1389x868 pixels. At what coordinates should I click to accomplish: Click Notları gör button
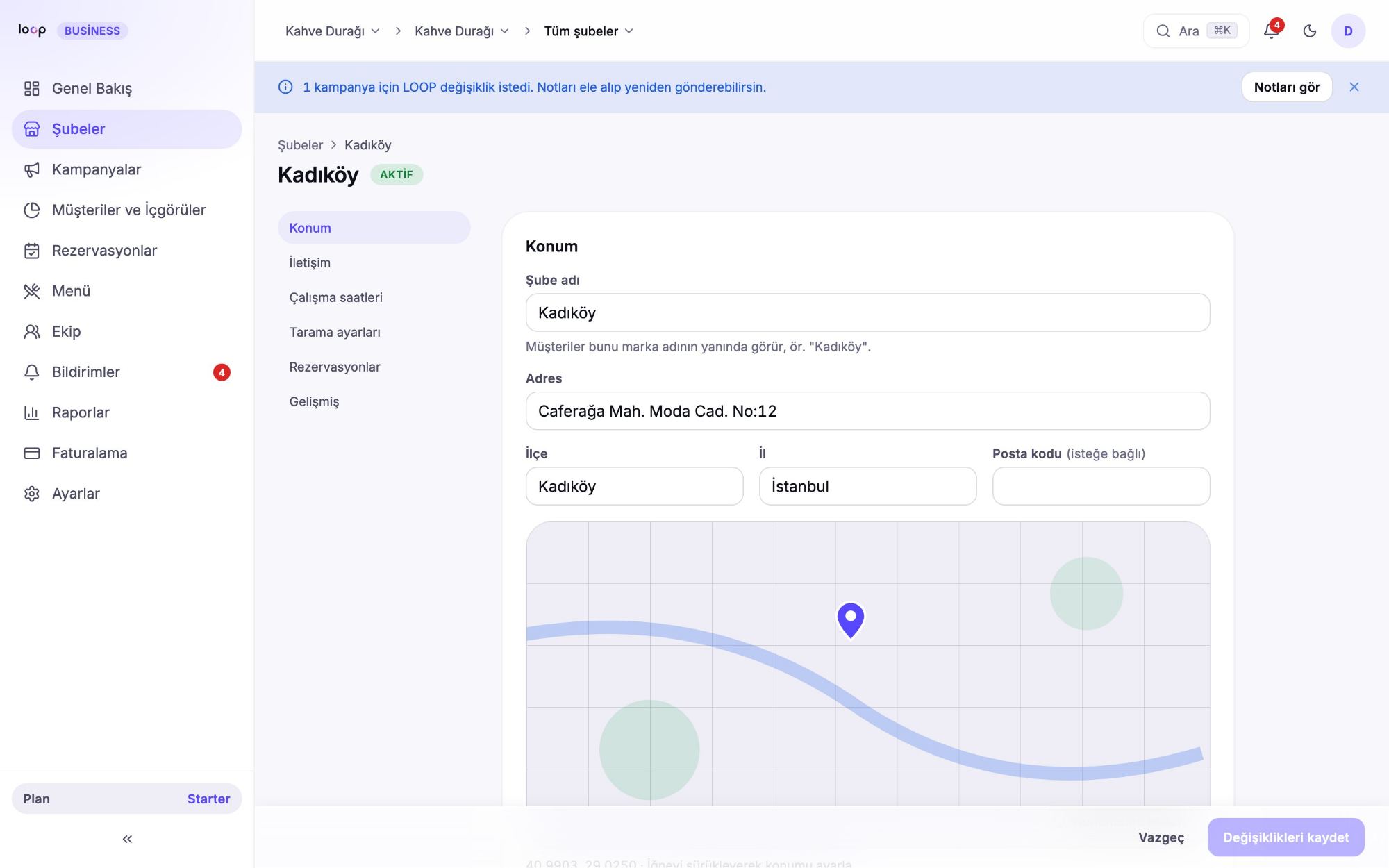(1287, 87)
